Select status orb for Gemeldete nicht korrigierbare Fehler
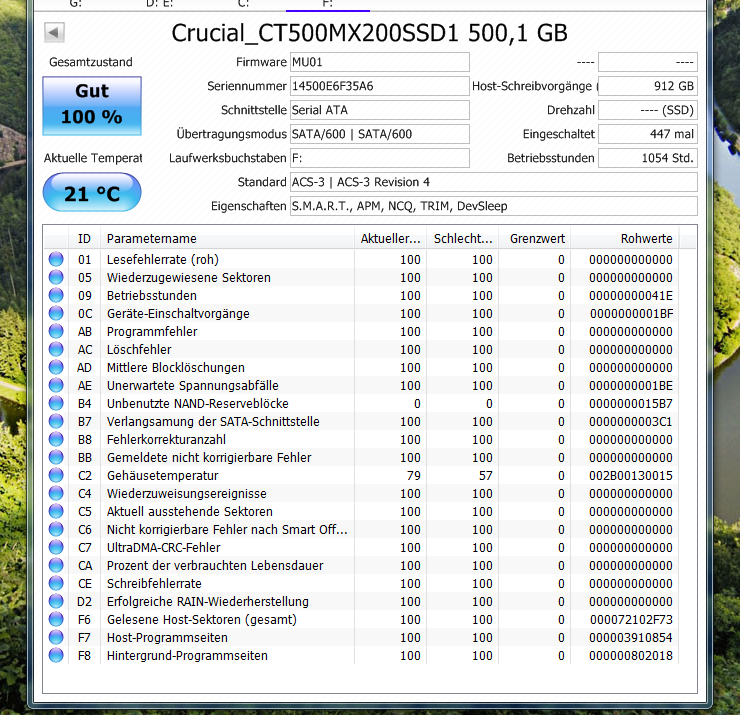The image size is (740, 715). [x=56, y=457]
